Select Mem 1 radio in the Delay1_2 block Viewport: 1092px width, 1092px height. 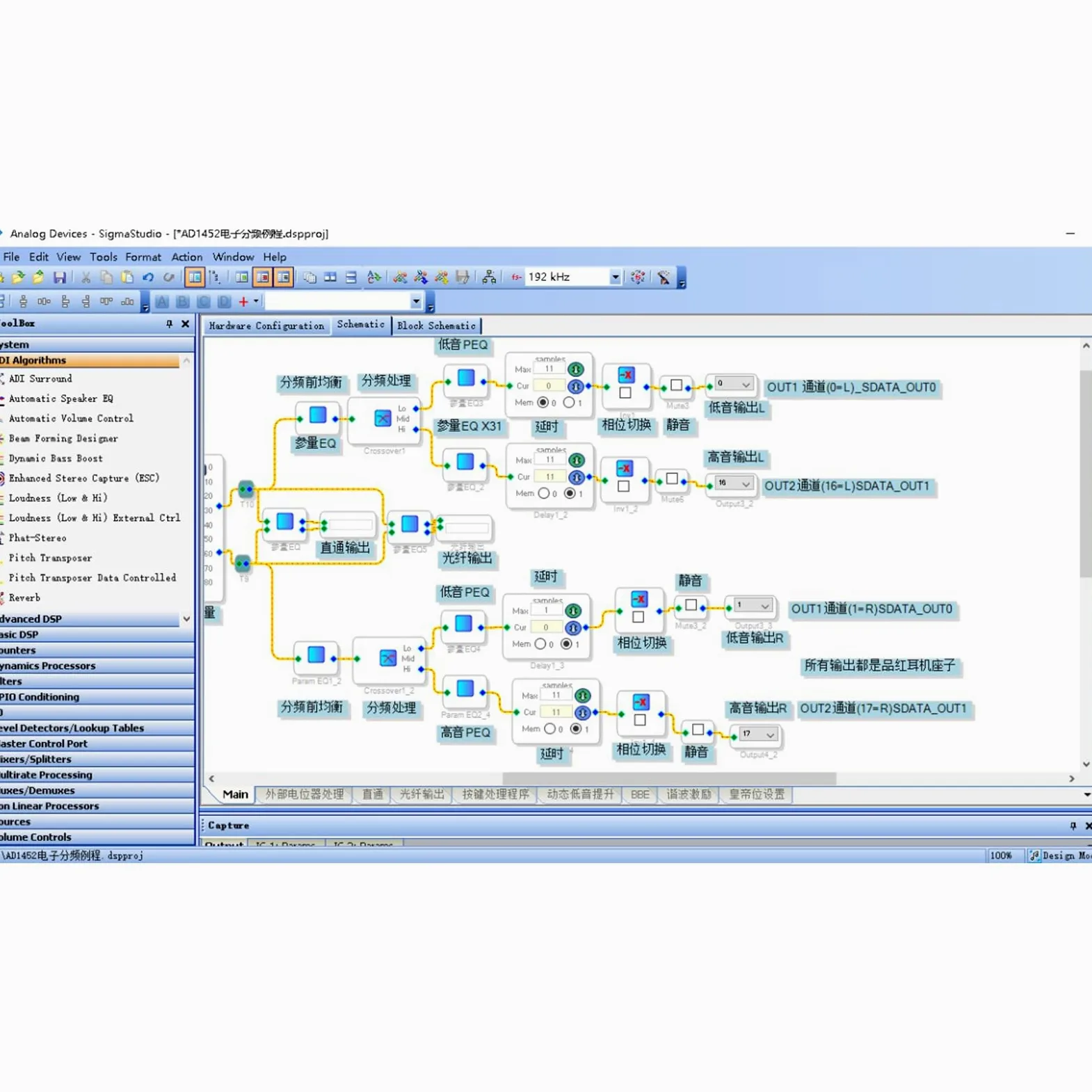570,493
